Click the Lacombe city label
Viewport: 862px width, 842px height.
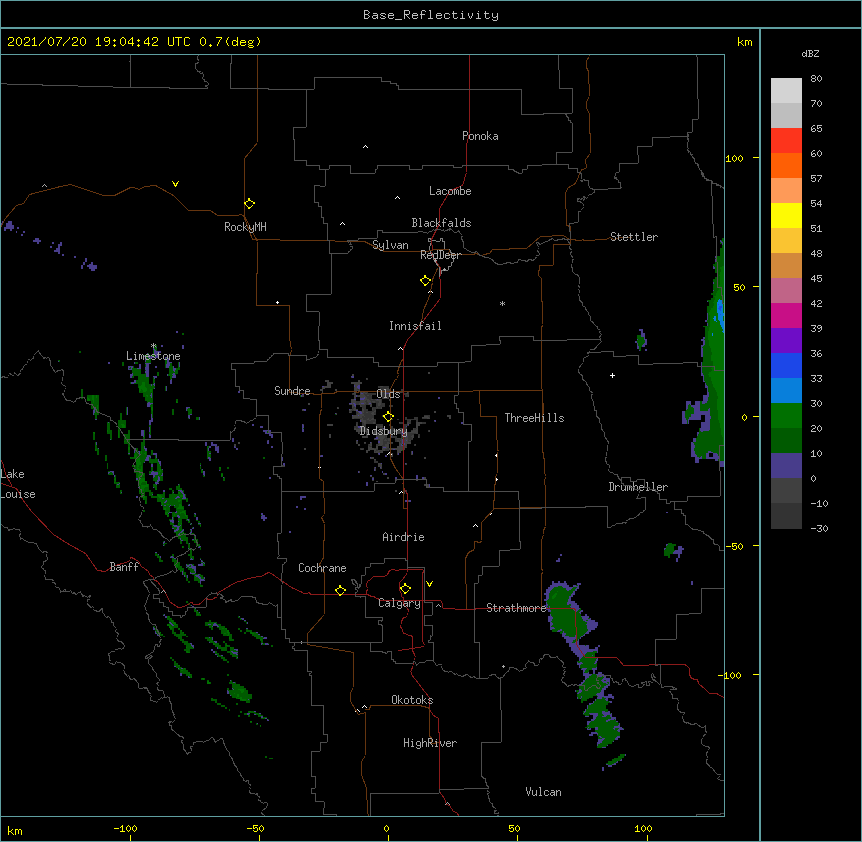450,191
